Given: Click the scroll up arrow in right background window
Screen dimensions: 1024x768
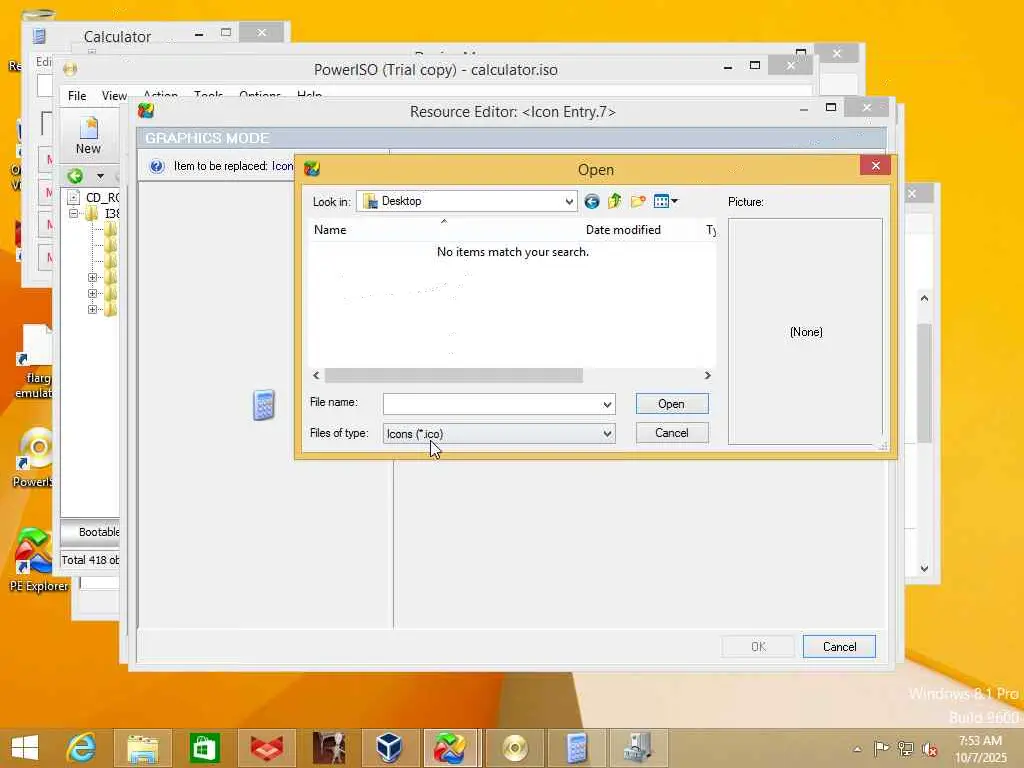Looking at the screenshot, I should (x=924, y=298).
